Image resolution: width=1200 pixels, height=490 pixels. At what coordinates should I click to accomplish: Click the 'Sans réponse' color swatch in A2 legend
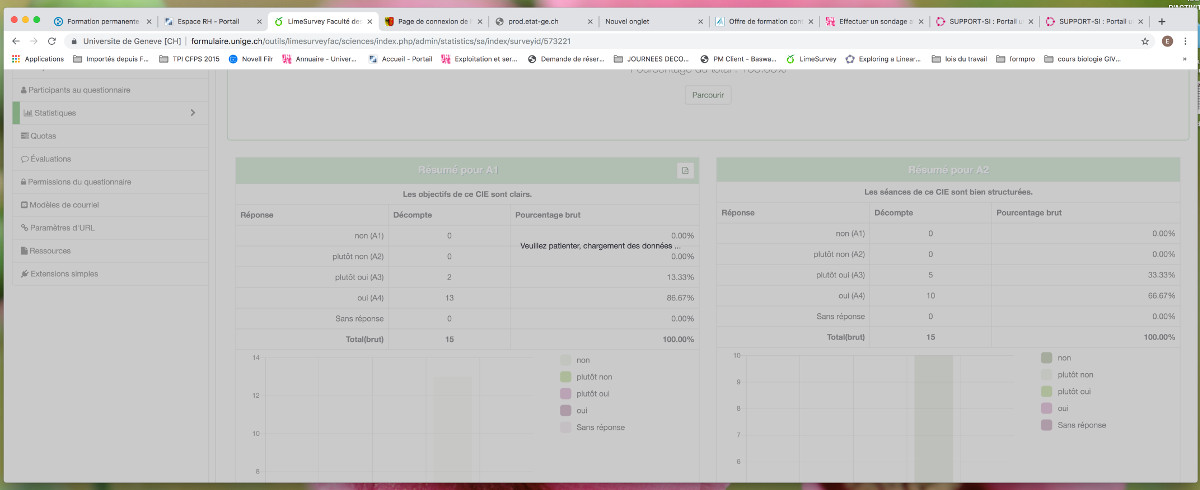pyautogui.click(x=1046, y=425)
